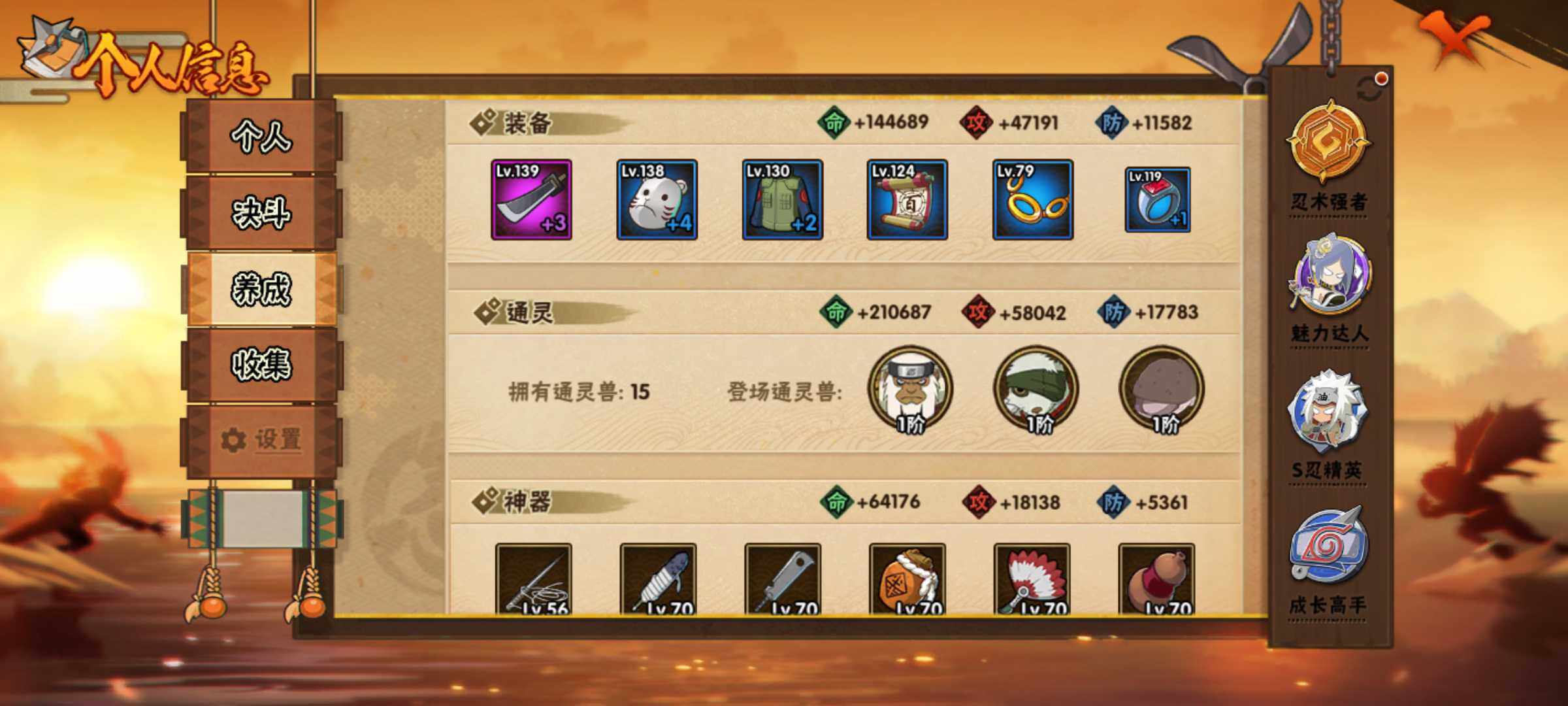Open the Lv.79 golden goggles equipment
Viewport: 1568px width, 706px height.
click(1032, 199)
